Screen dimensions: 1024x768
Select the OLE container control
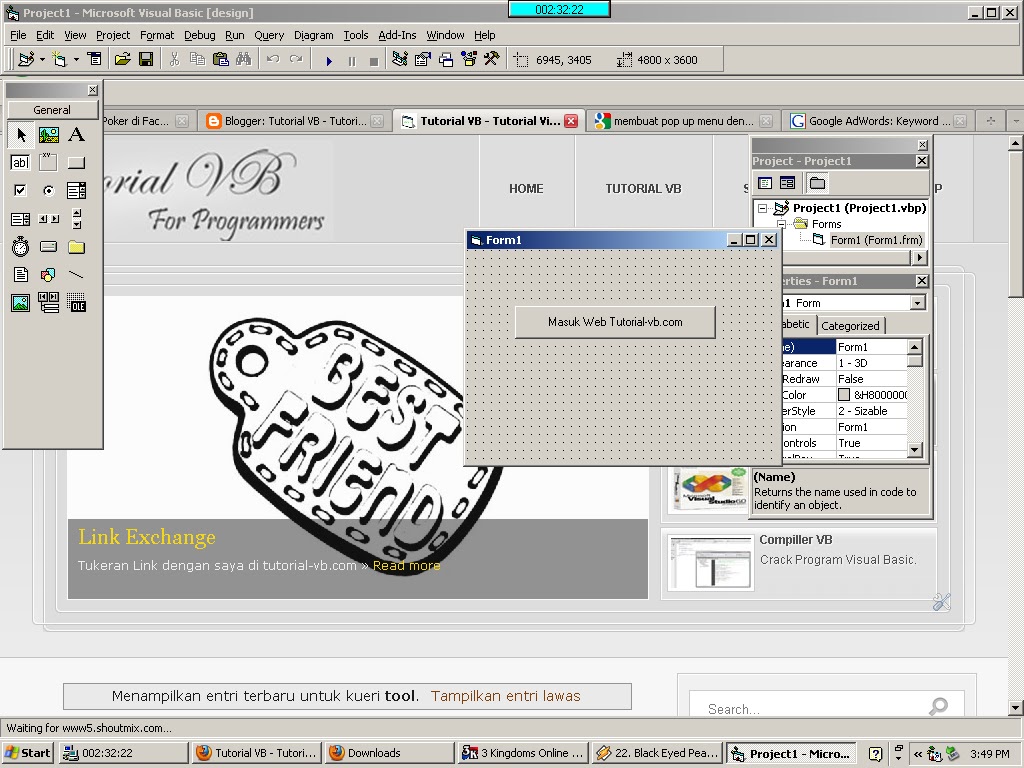76,303
